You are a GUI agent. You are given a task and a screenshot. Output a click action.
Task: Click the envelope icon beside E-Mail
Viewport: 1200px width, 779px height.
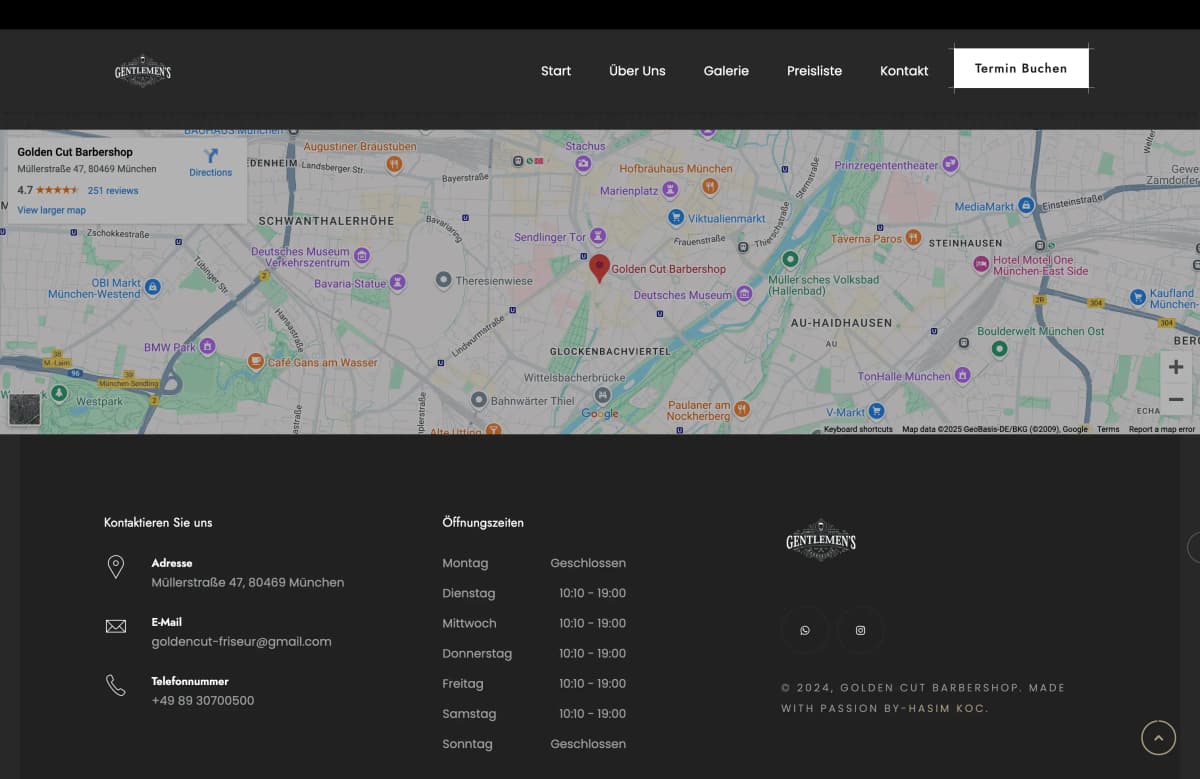pos(116,626)
